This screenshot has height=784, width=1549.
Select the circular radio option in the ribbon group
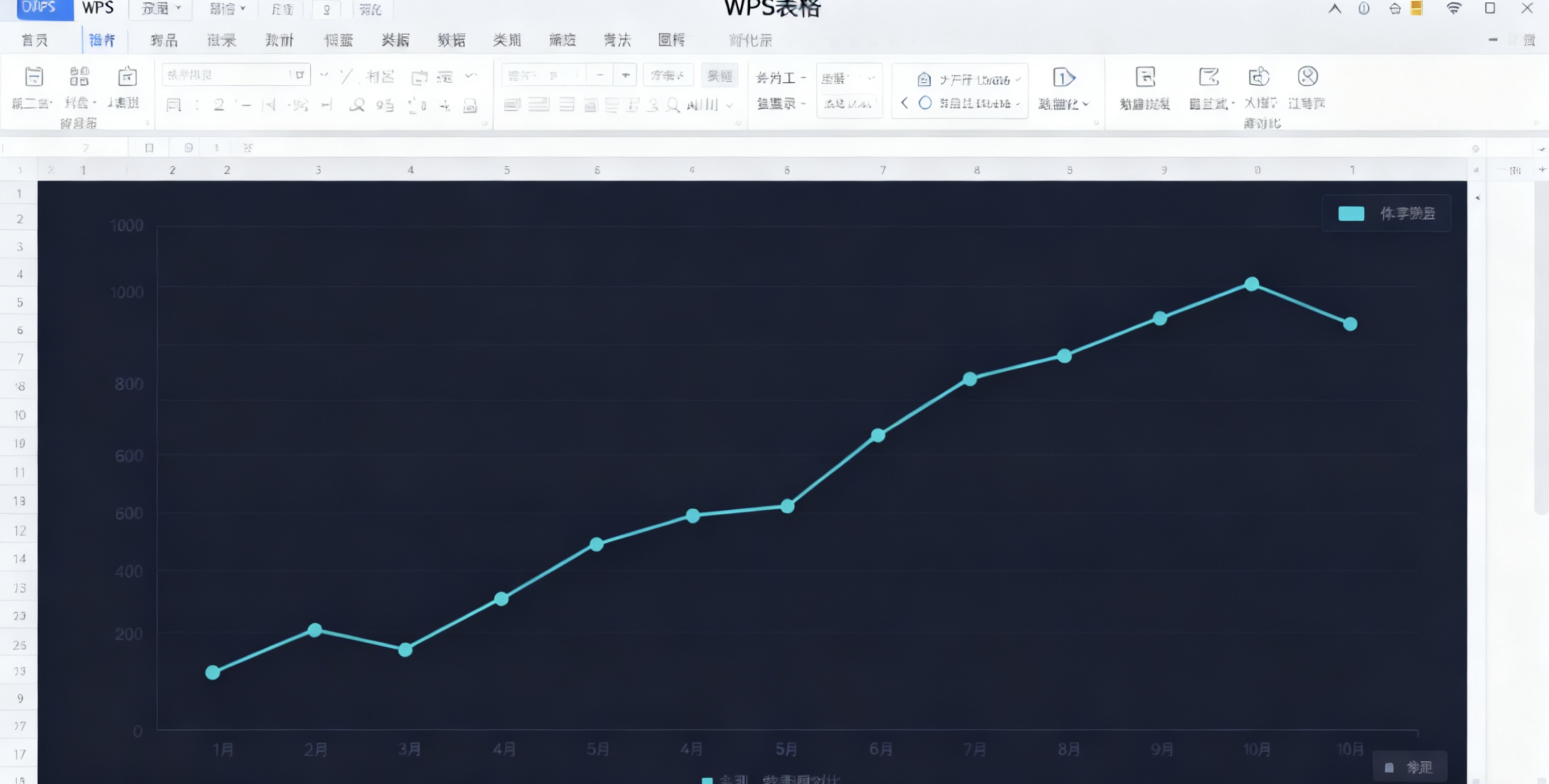coord(924,103)
